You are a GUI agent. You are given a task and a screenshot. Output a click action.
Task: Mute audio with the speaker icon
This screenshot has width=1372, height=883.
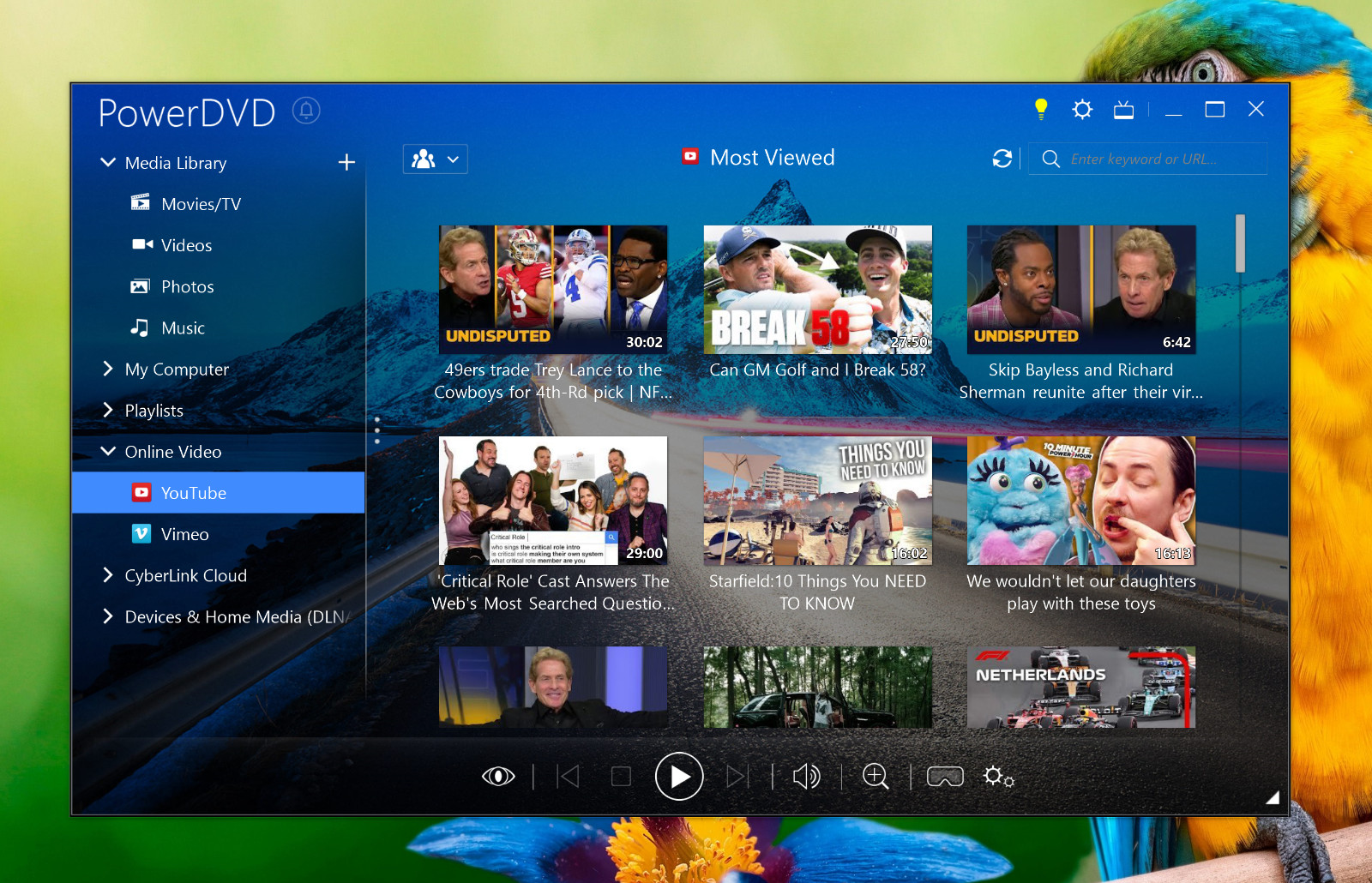point(806,777)
